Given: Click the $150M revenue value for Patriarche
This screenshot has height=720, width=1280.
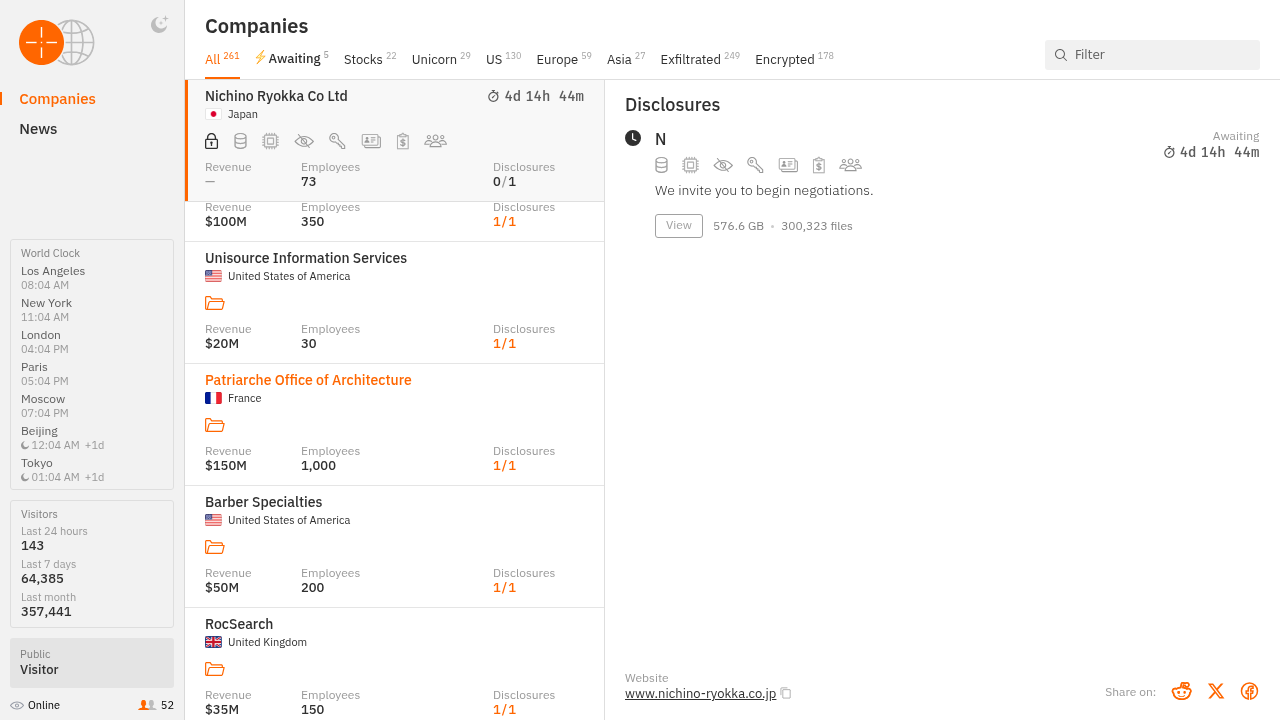Looking at the screenshot, I should click(x=226, y=466).
